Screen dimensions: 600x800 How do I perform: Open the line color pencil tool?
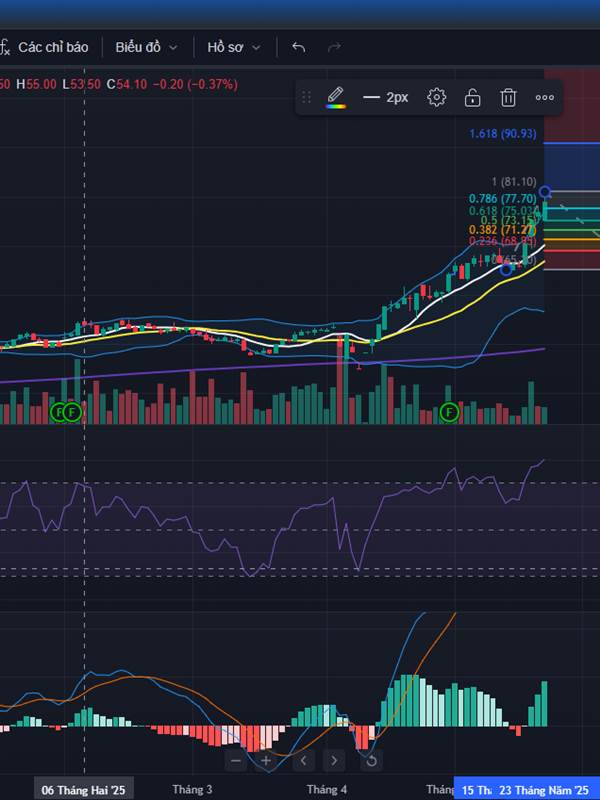pyautogui.click(x=335, y=97)
